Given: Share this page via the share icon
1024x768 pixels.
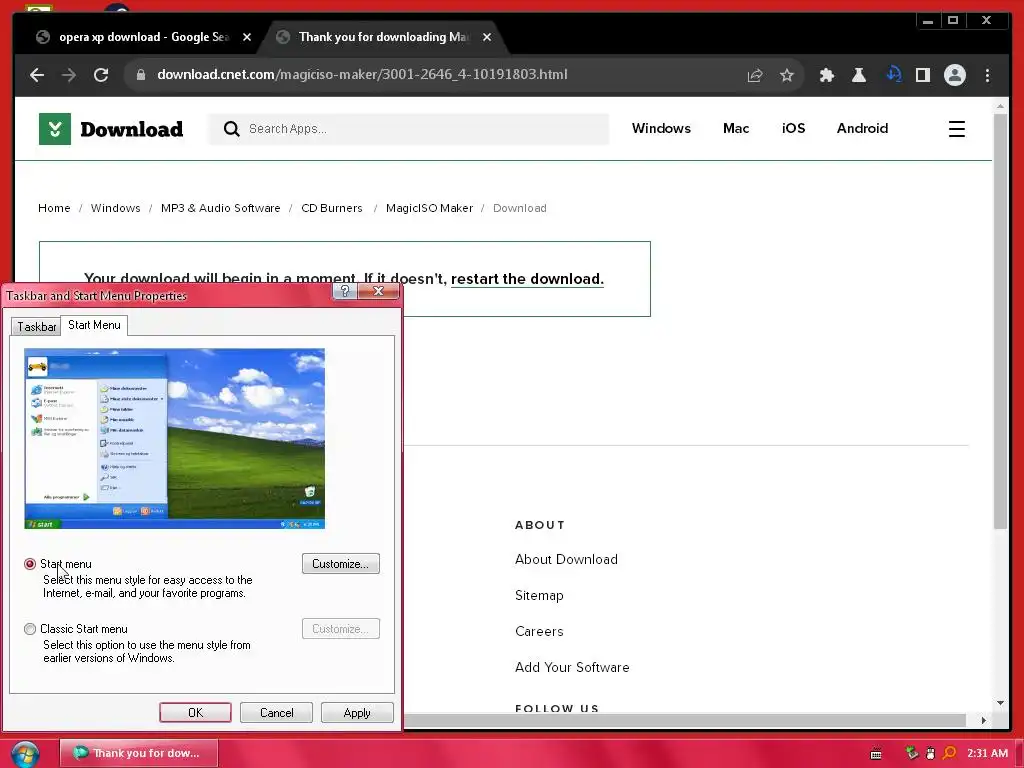Looking at the screenshot, I should [x=755, y=75].
